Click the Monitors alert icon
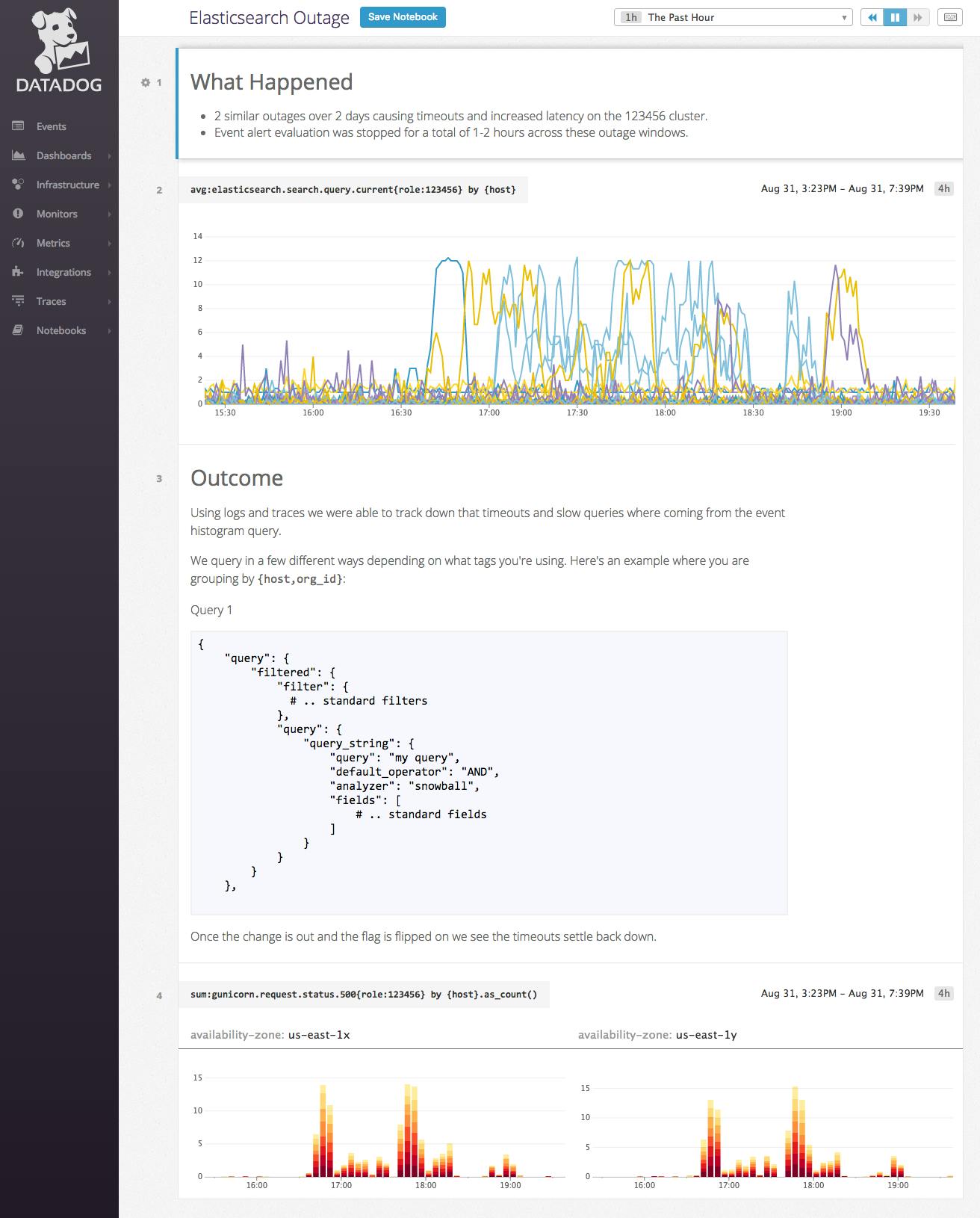 click(19, 214)
